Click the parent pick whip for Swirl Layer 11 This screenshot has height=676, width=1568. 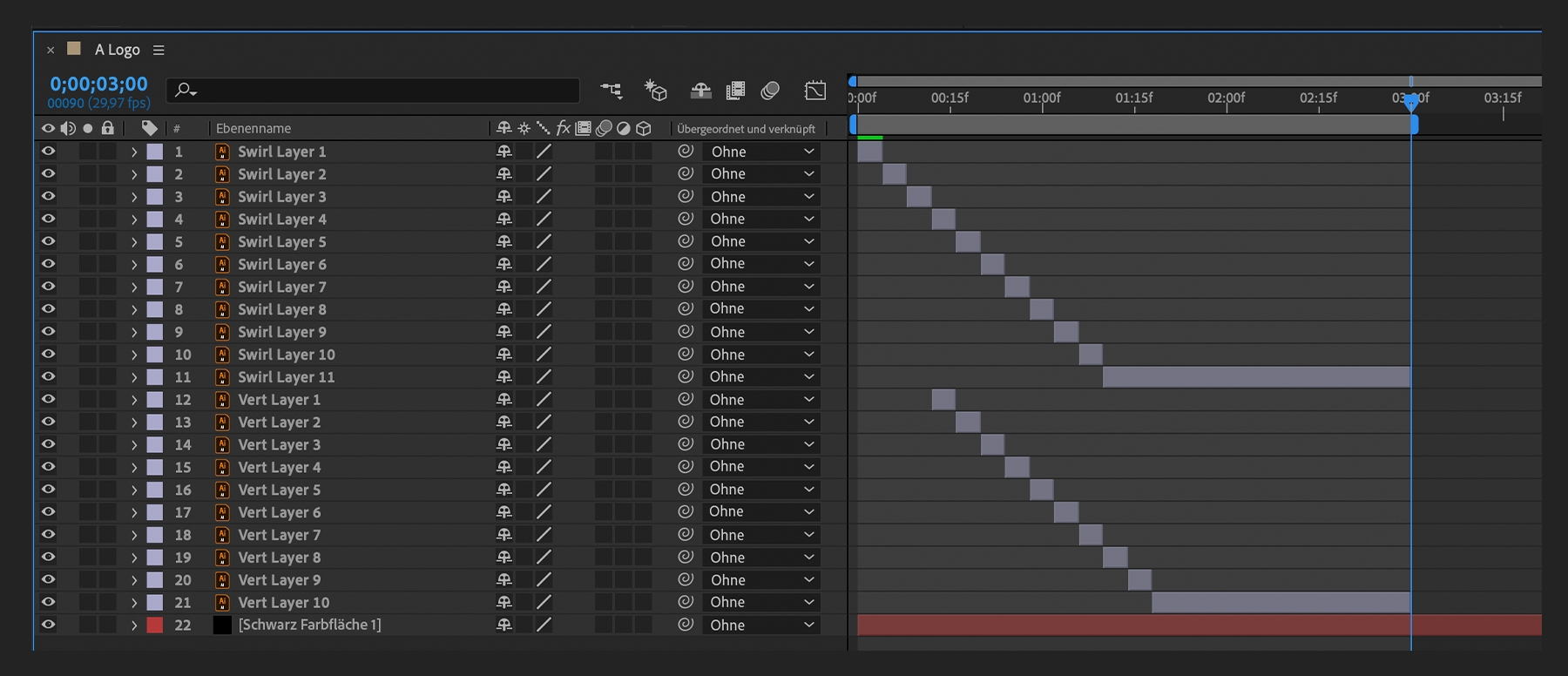[686, 376]
